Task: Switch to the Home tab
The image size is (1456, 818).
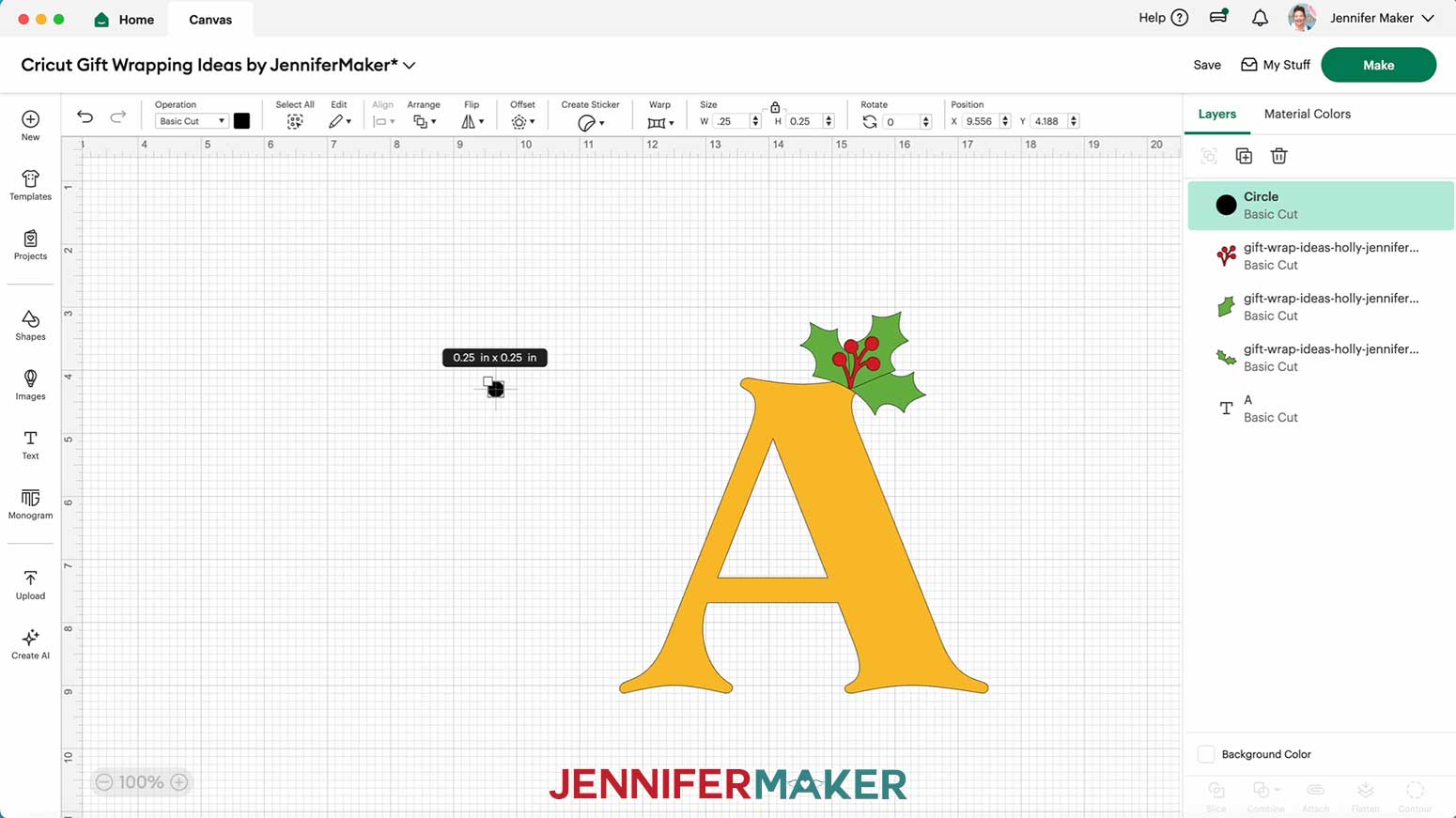Action: coord(124,19)
